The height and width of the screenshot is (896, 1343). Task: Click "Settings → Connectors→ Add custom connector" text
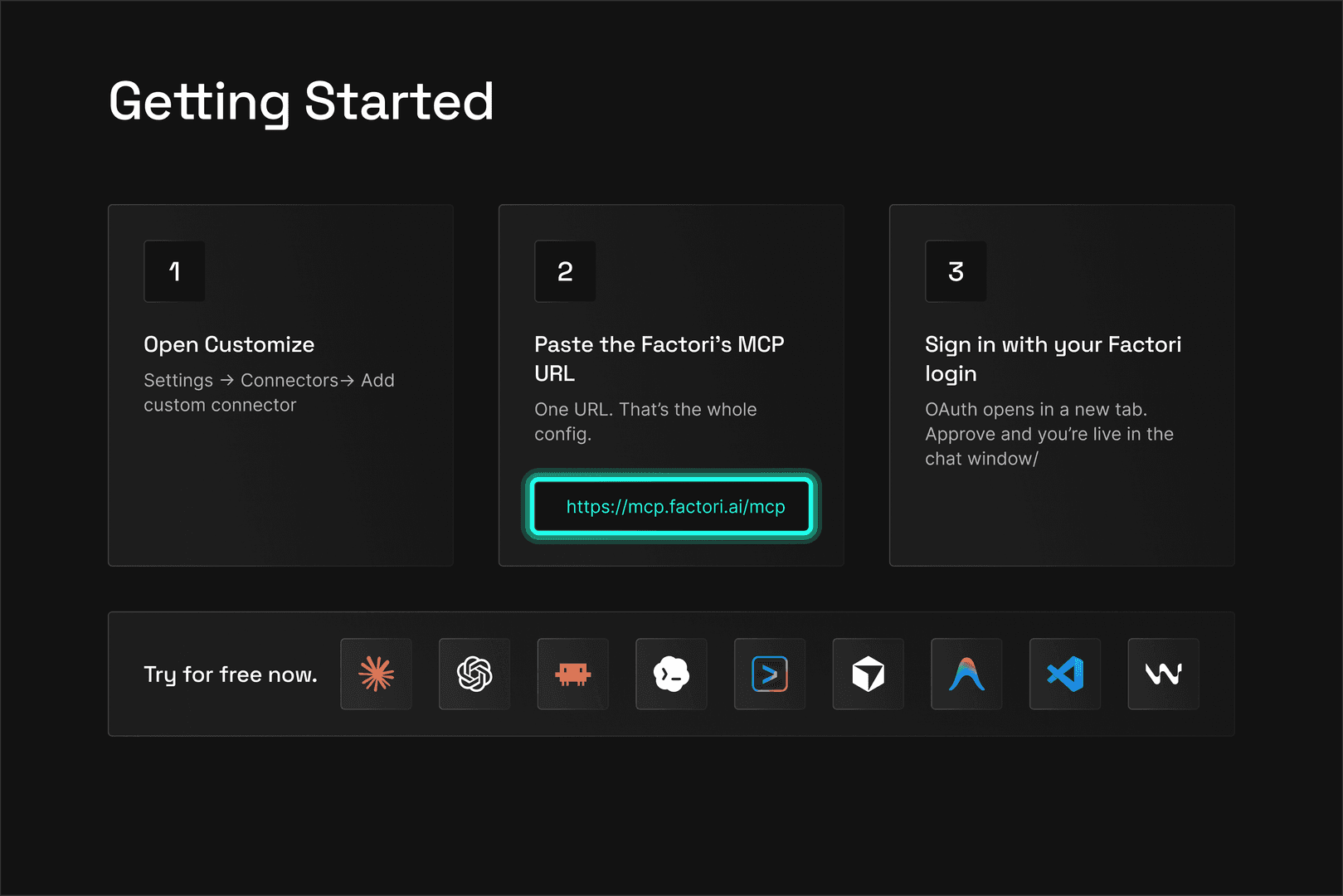pyautogui.click(x=269, y=392)
